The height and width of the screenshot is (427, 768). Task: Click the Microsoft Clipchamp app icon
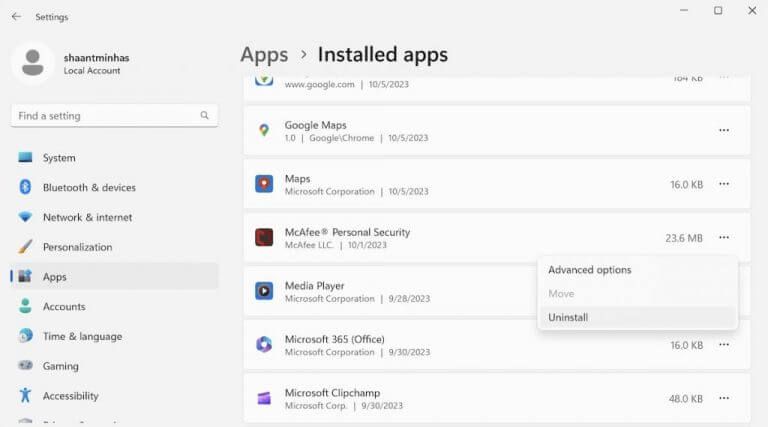point(264,398)
